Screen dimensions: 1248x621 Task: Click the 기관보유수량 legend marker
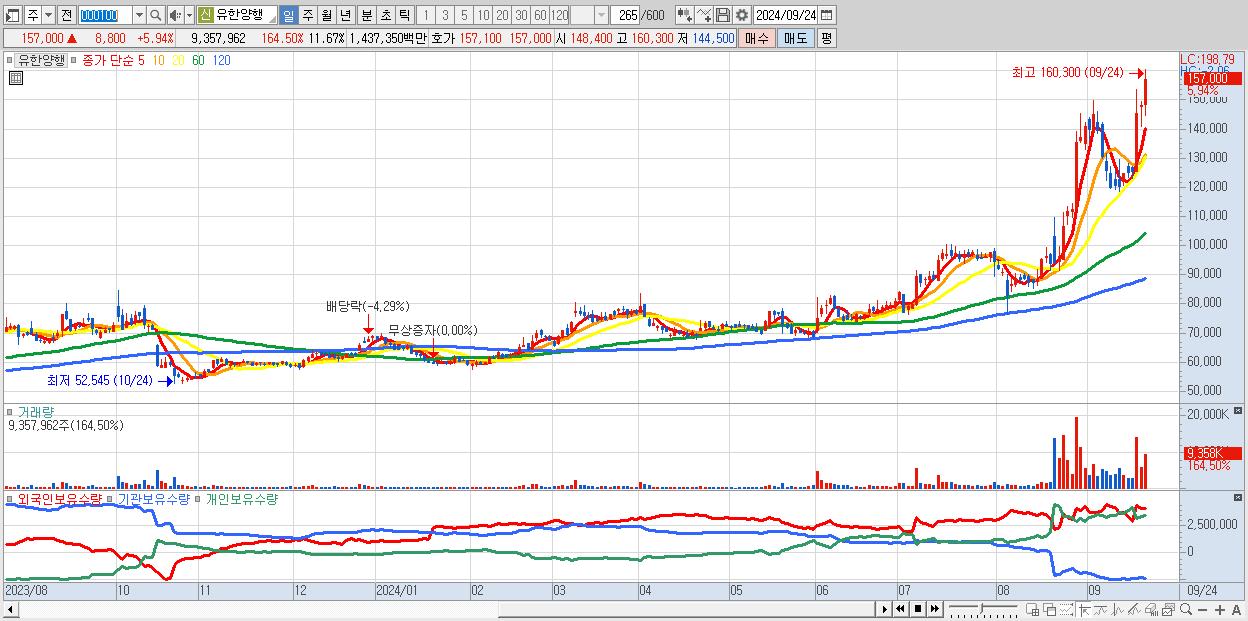point(112,498)
